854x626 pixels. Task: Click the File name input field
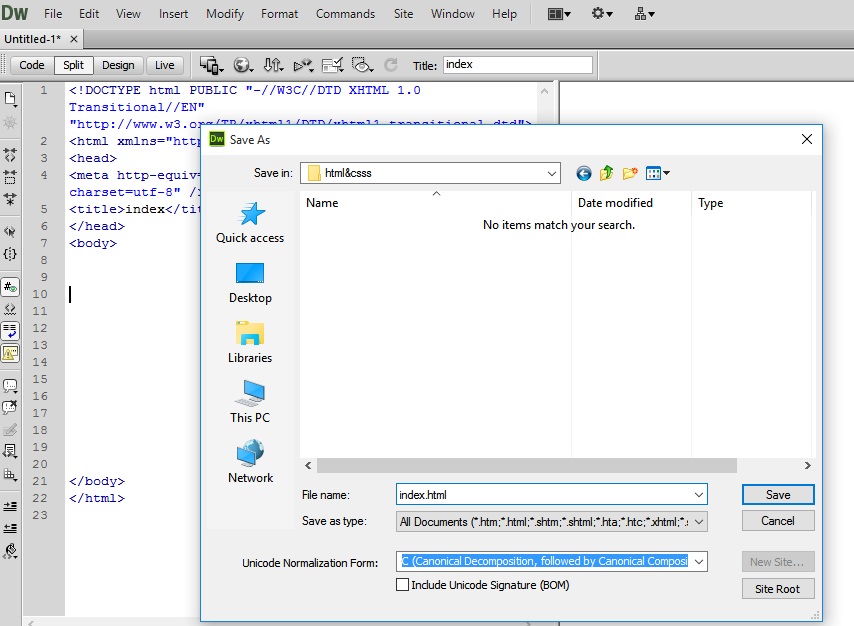tap(544, 495)
